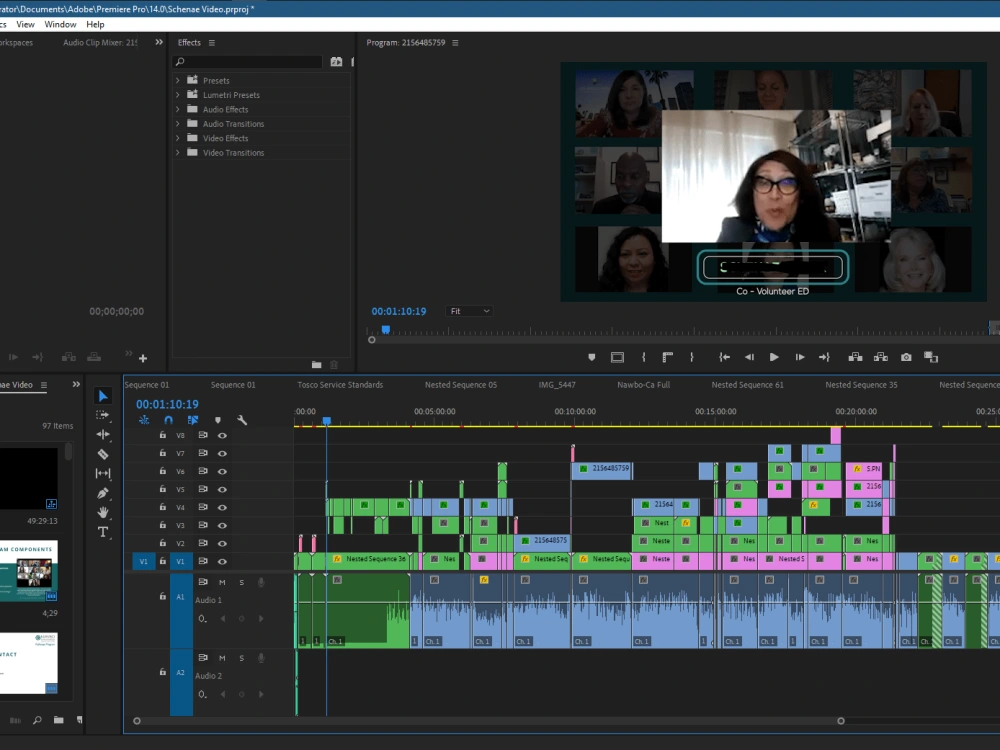Image resolution: width=1000 pixels, height=750 pixels.
Task: Toggle safe margins in Program monitor
Action: 617,357
